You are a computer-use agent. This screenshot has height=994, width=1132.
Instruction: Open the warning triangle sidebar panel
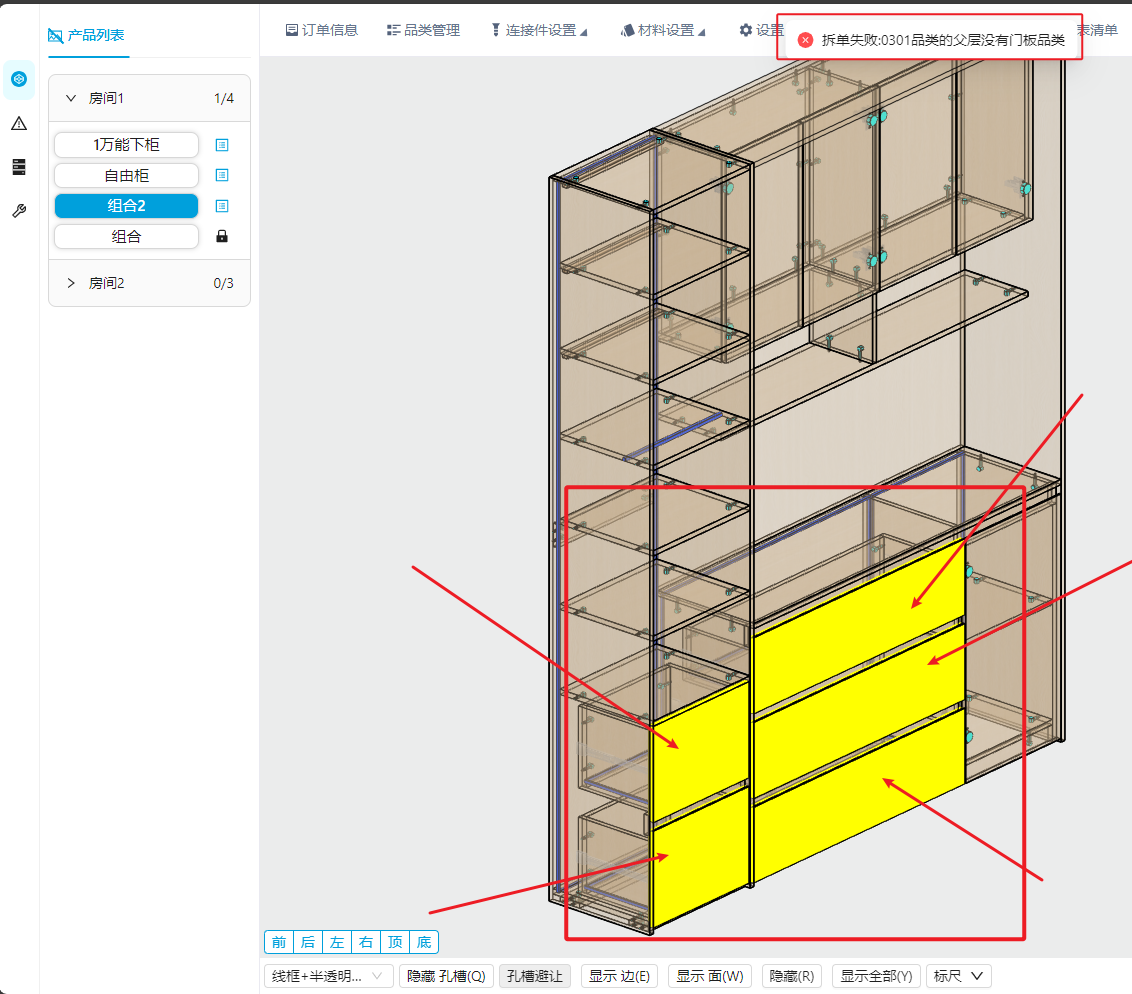(x=19, y=124)
